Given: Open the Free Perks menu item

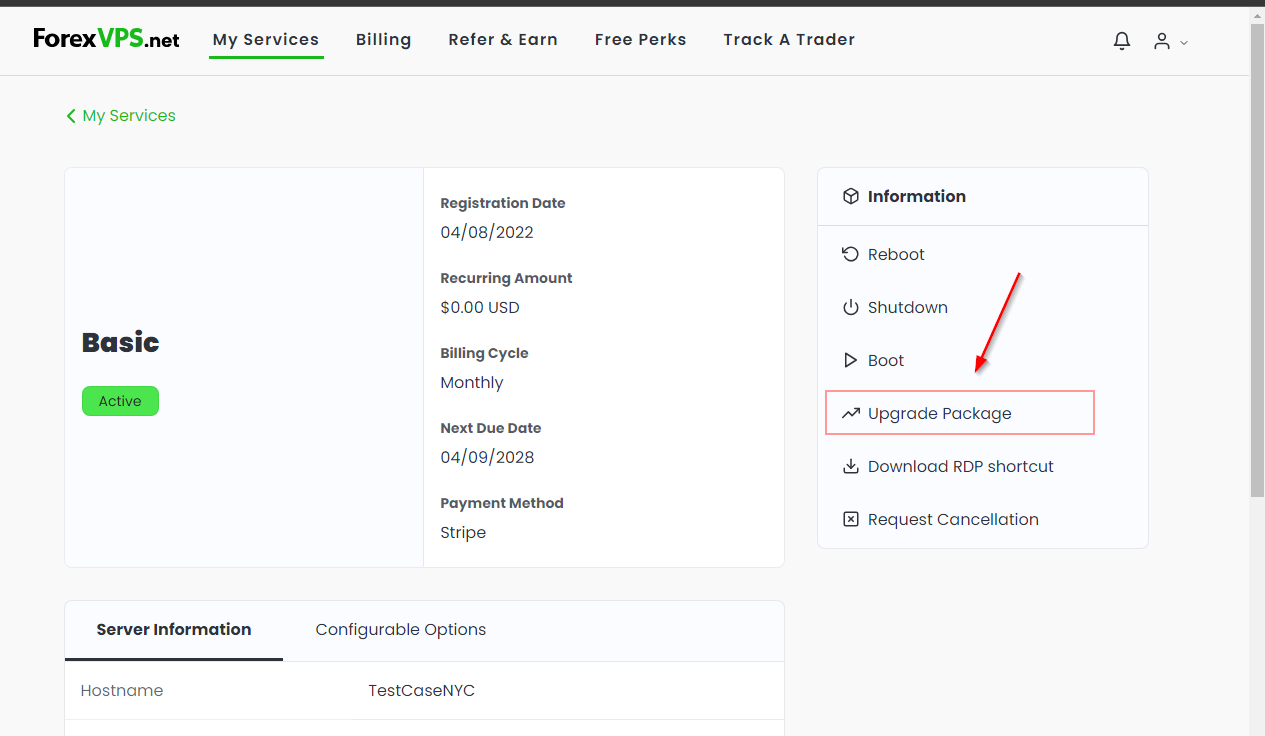Looking at the screenshot, I should (640, 39).
